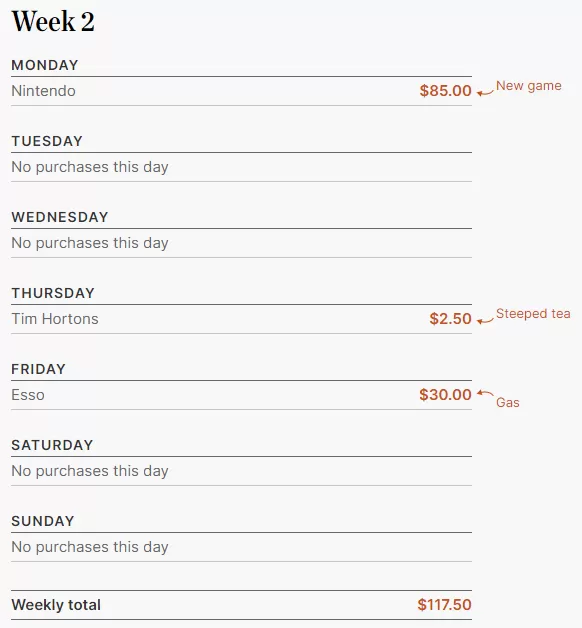This screenshot has height=628, width=582.
Task: Click the MONDAY day header
Action: 45,65
